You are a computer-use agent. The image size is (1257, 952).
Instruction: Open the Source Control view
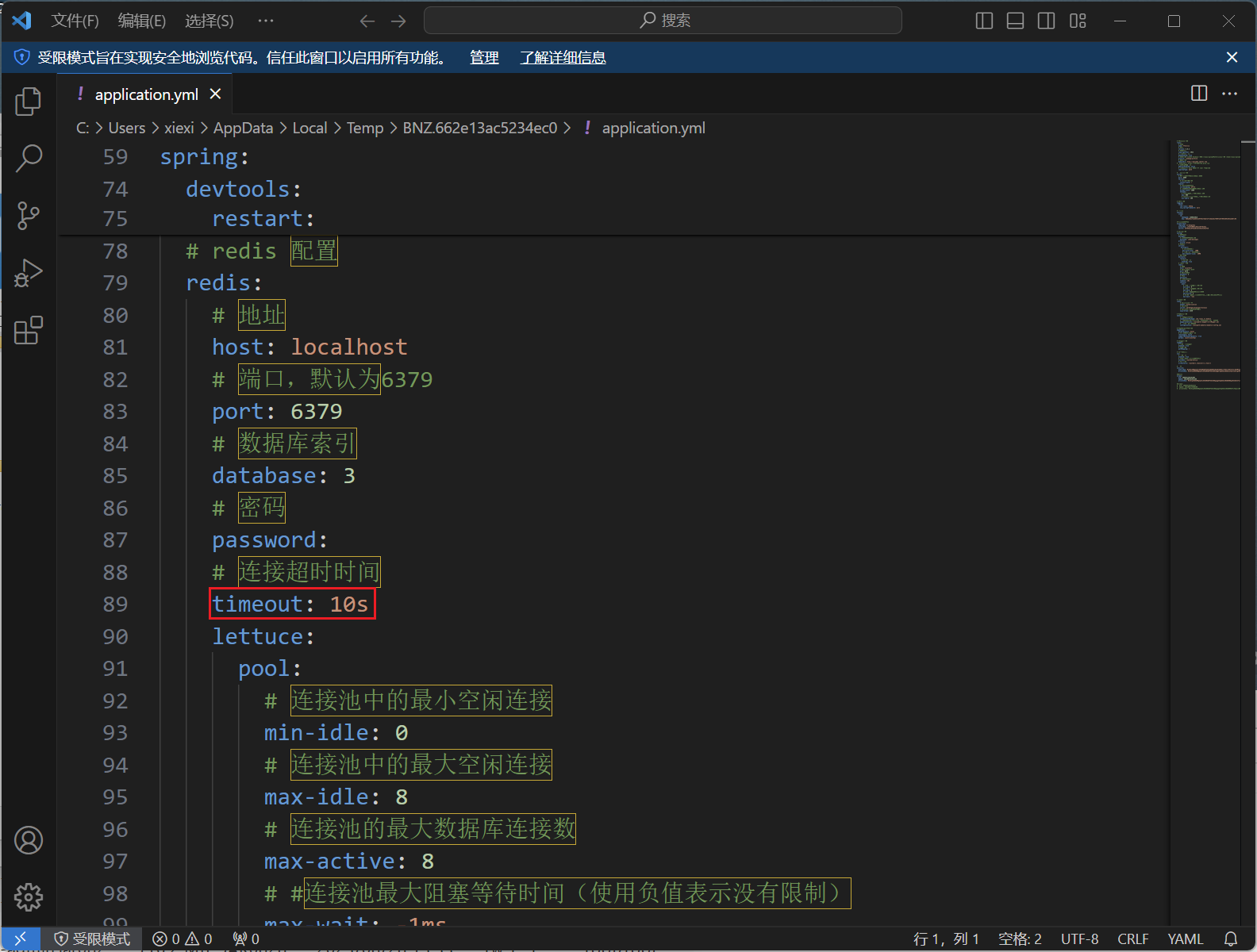point(29,215)
